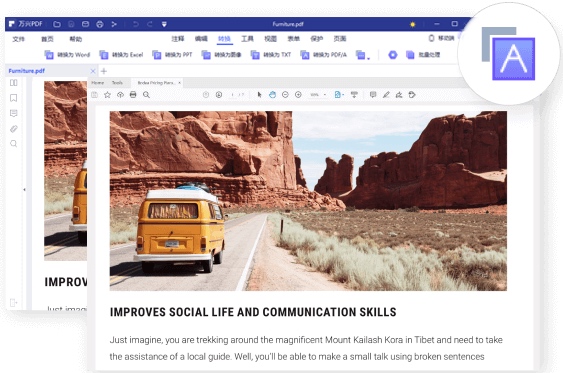Convert the PDF to Word
563x373 pixels.
(x=67, y=55)
